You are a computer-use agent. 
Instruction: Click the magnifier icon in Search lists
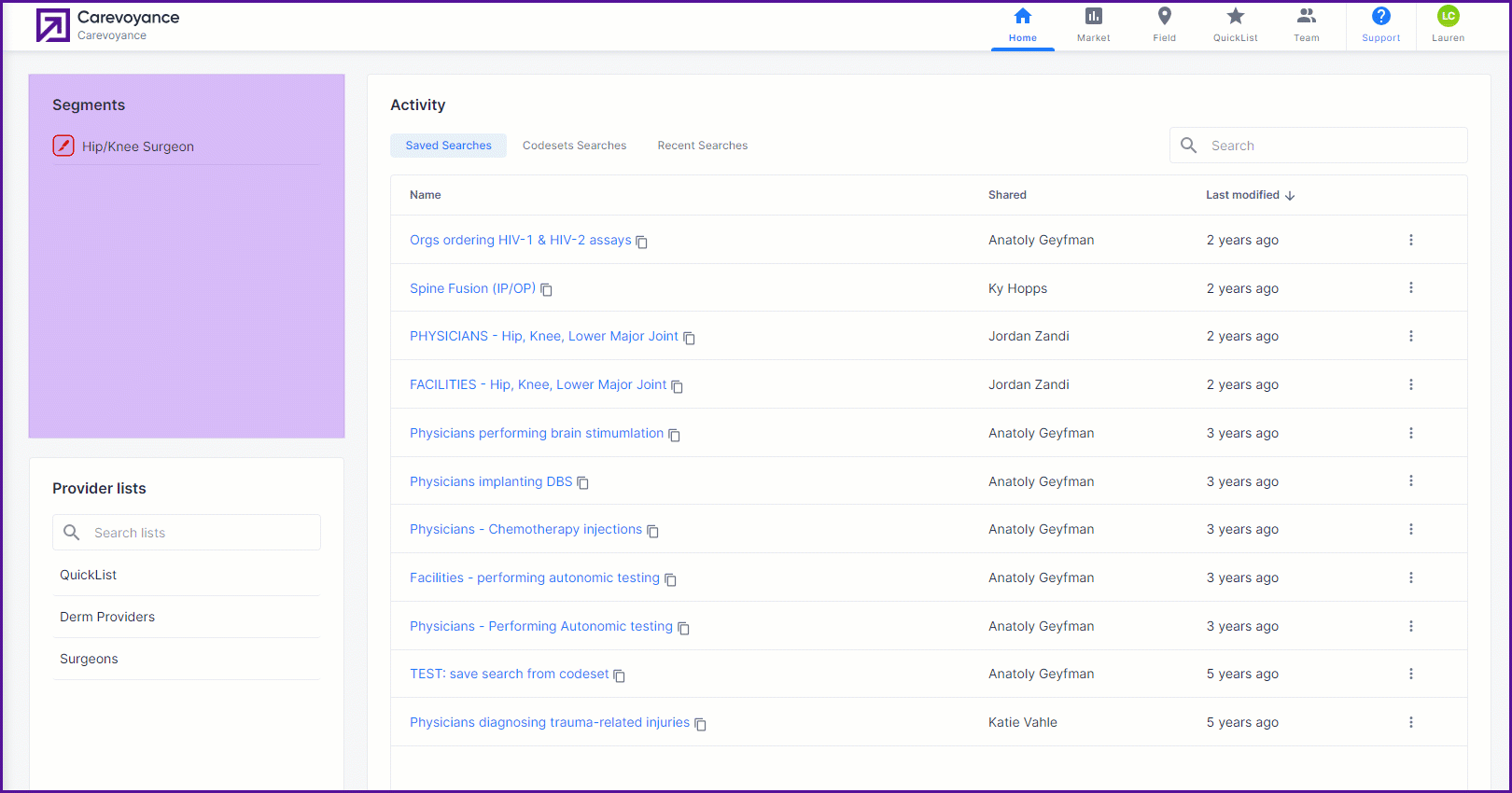[x=72, y=533]
